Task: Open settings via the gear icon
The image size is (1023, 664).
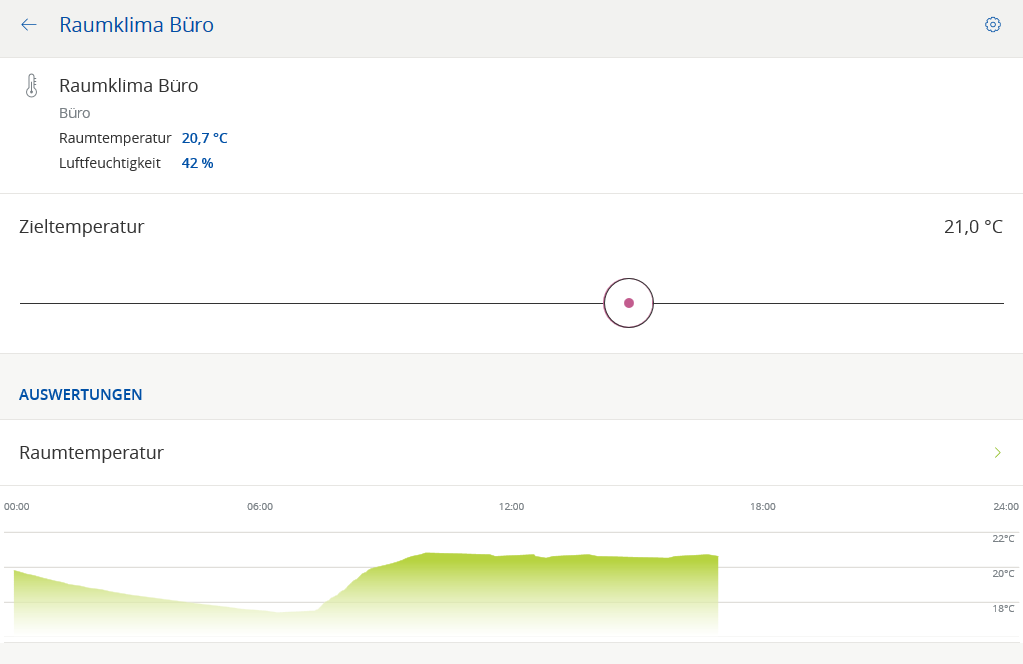Action: 992,25
